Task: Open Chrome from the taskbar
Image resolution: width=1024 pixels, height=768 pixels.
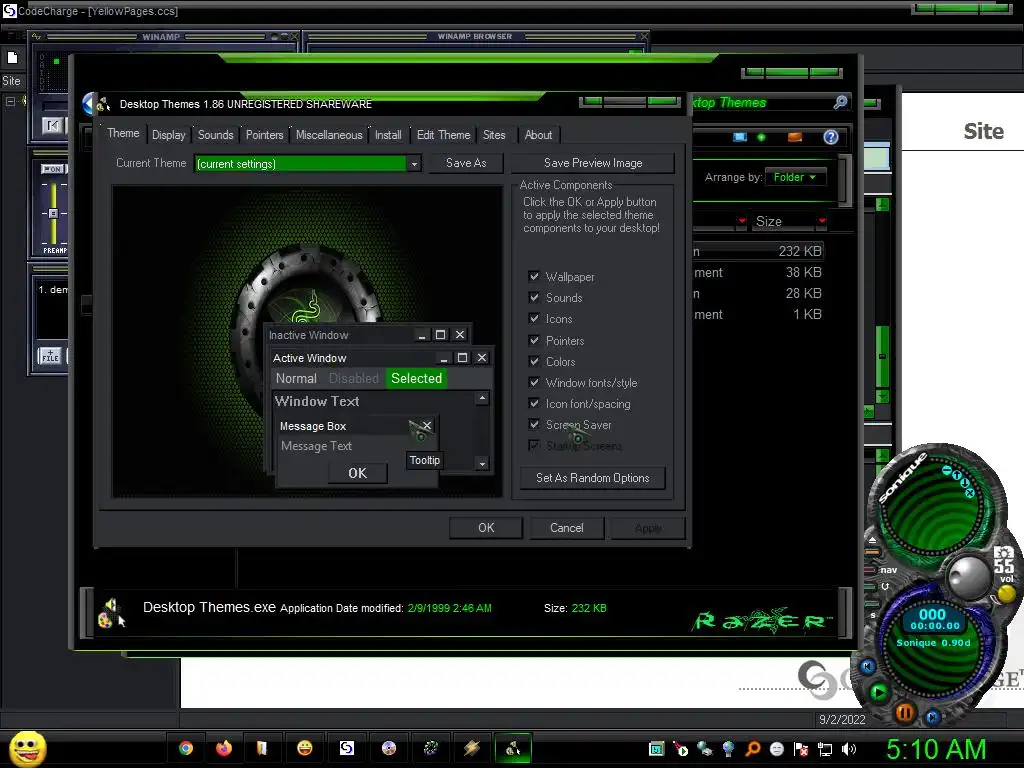Action: 186,748
